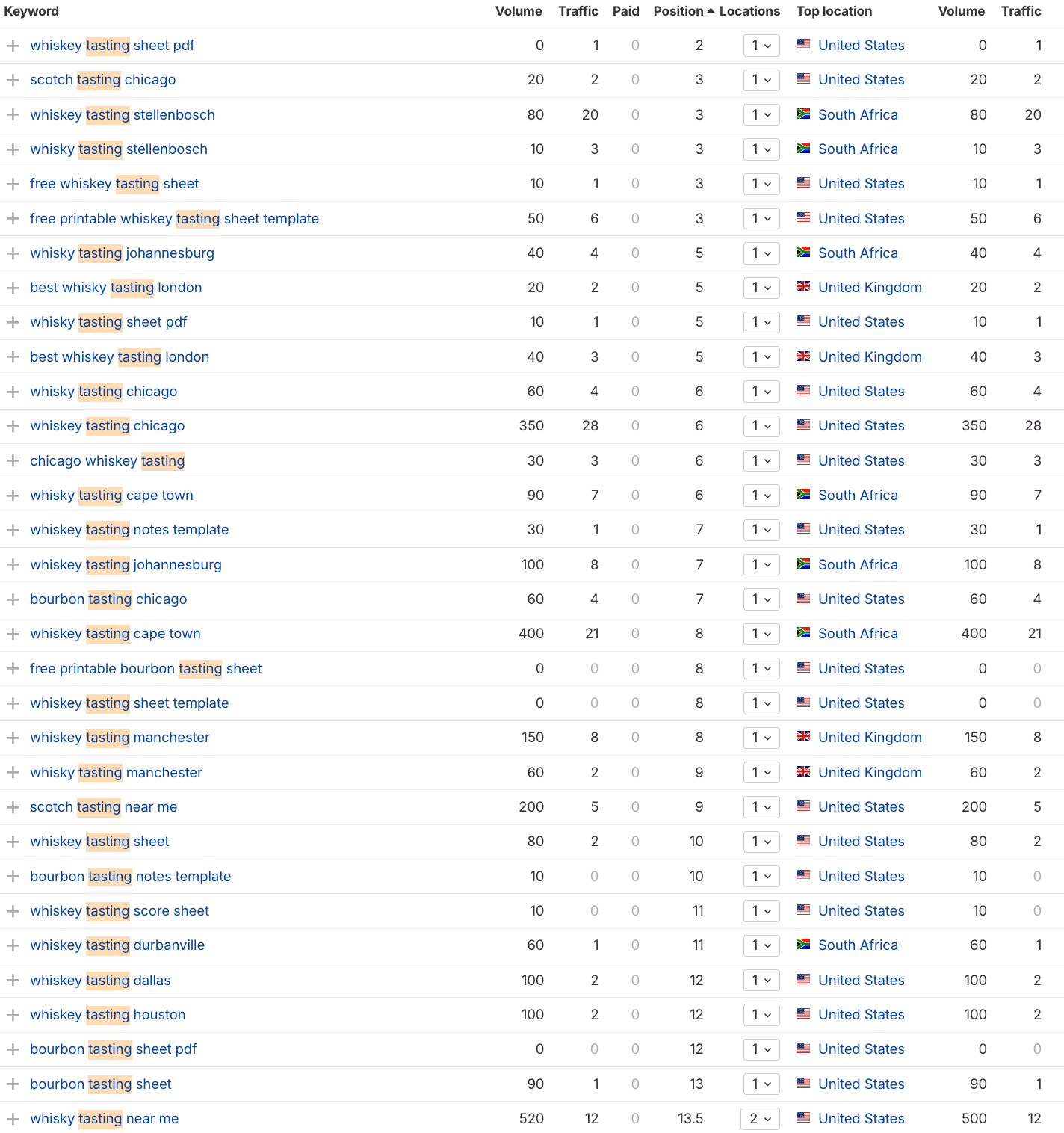
Task: Expand the 'whiskey tasting sheet pdf' row plus icon
Action: point(13,46)
